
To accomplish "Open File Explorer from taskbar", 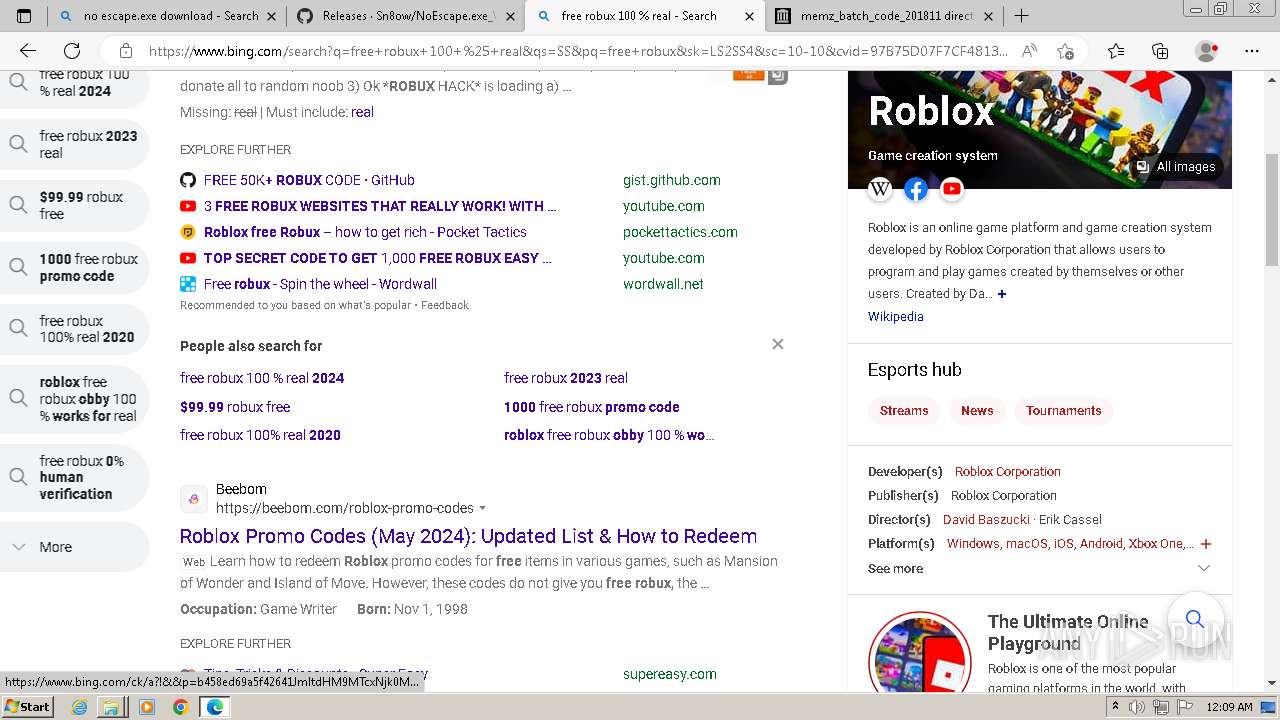I will tap(111, 707).
